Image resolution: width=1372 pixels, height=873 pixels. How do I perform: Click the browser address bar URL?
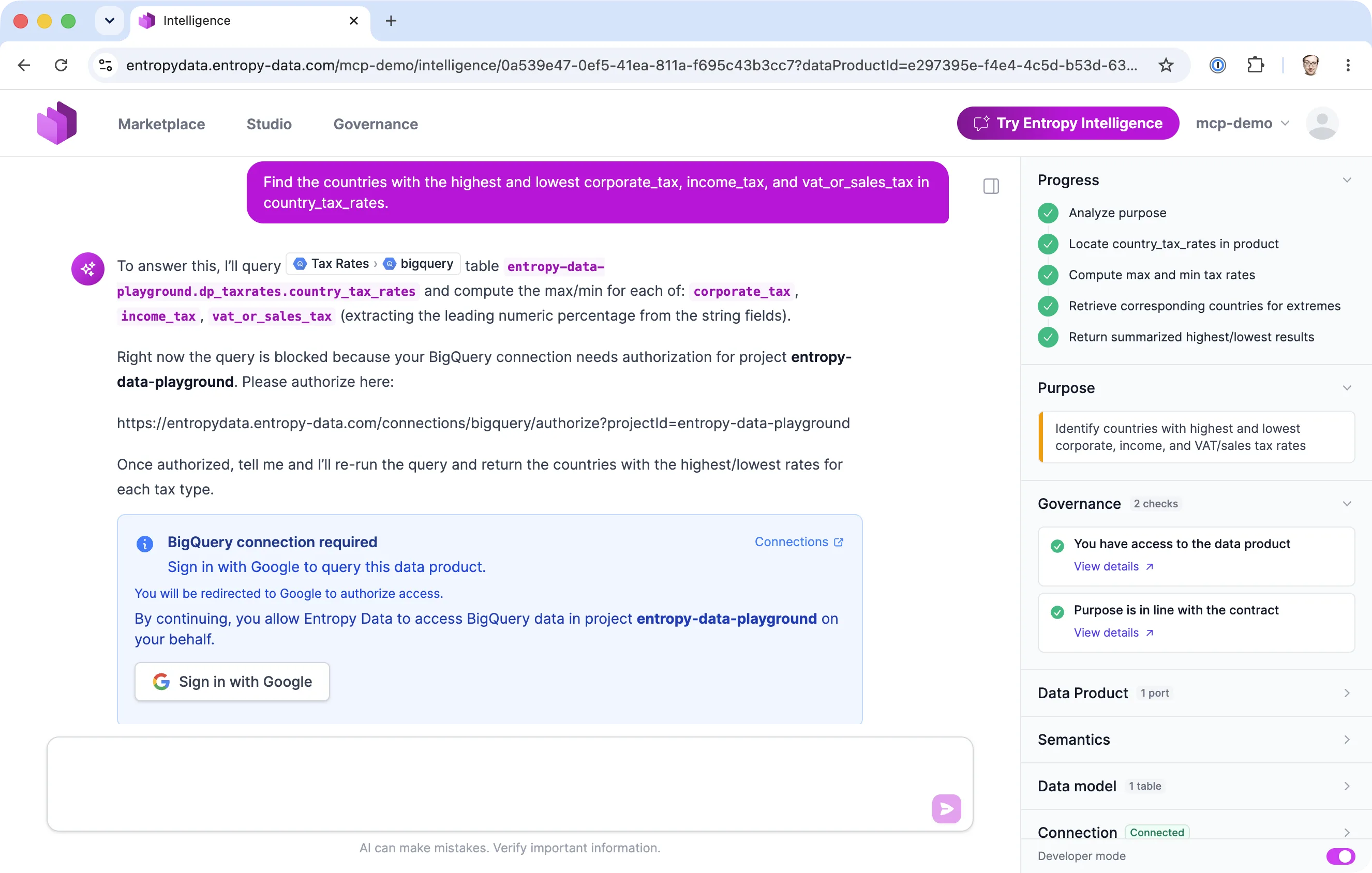tap(631, 66)
